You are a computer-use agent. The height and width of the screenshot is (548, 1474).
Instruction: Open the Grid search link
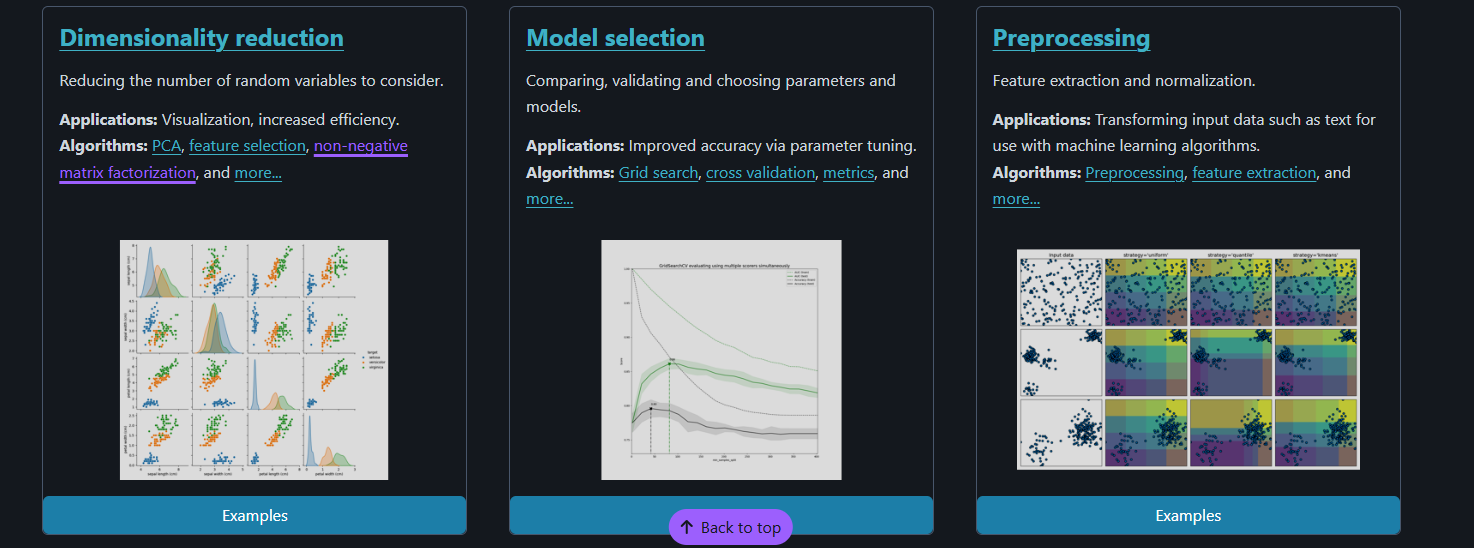tap(658, 173)
